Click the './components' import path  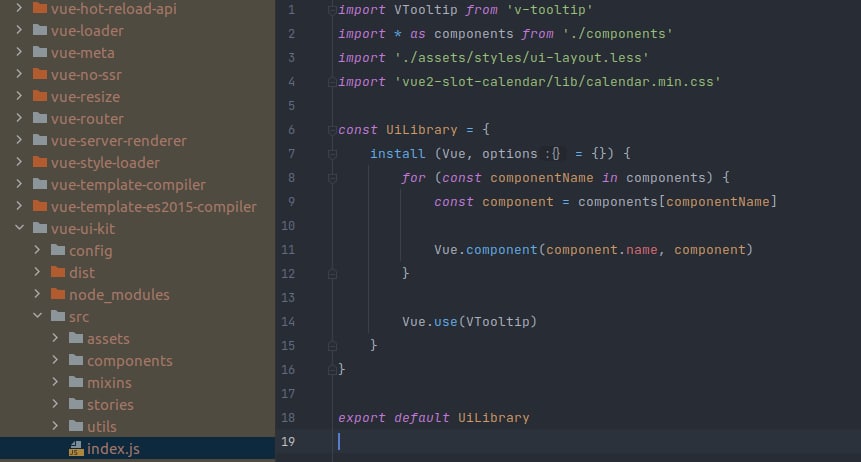pos(618,34)
